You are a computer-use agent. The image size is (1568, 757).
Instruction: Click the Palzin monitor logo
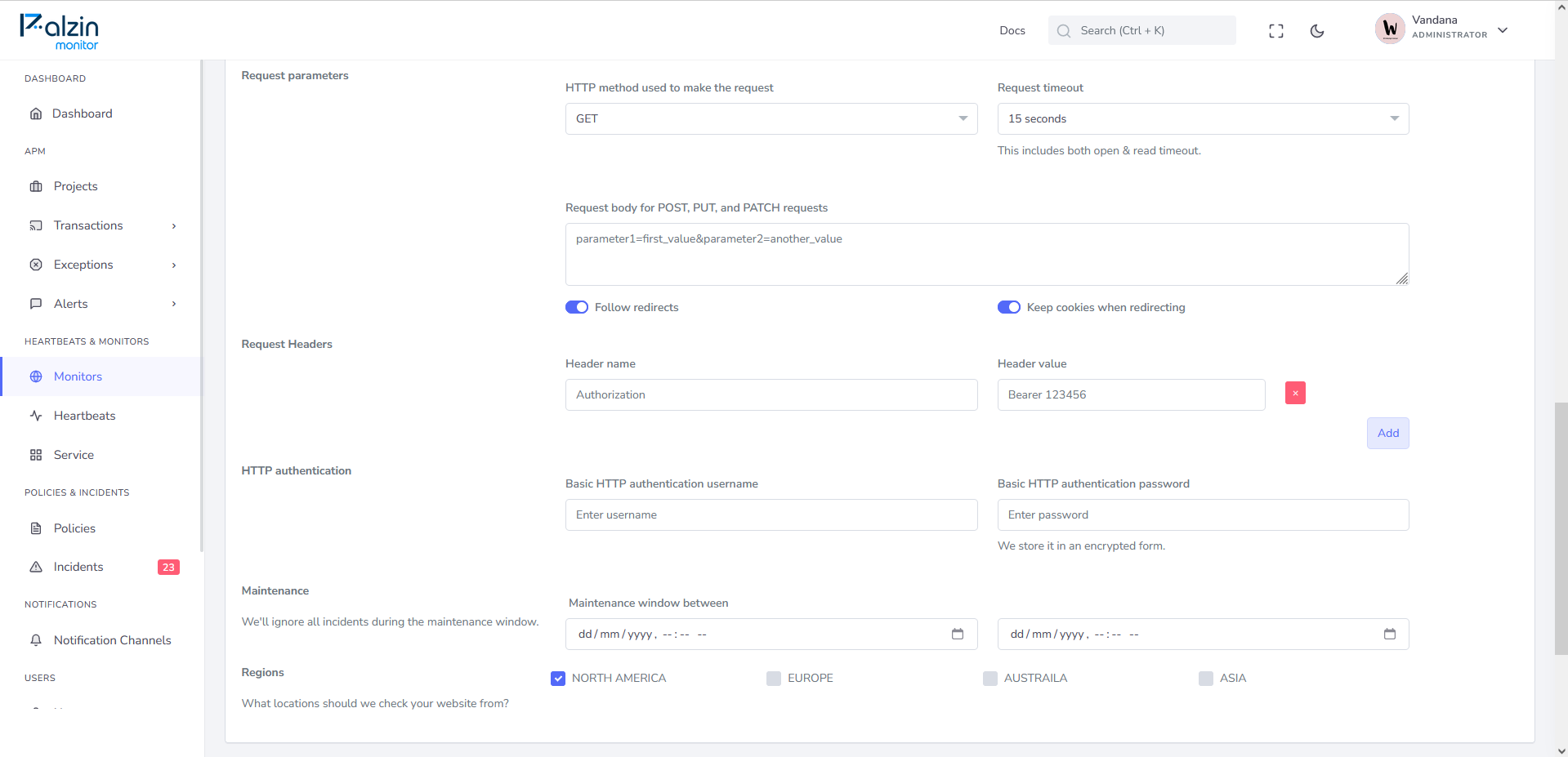pyautogui.click(x=60, y=31)
